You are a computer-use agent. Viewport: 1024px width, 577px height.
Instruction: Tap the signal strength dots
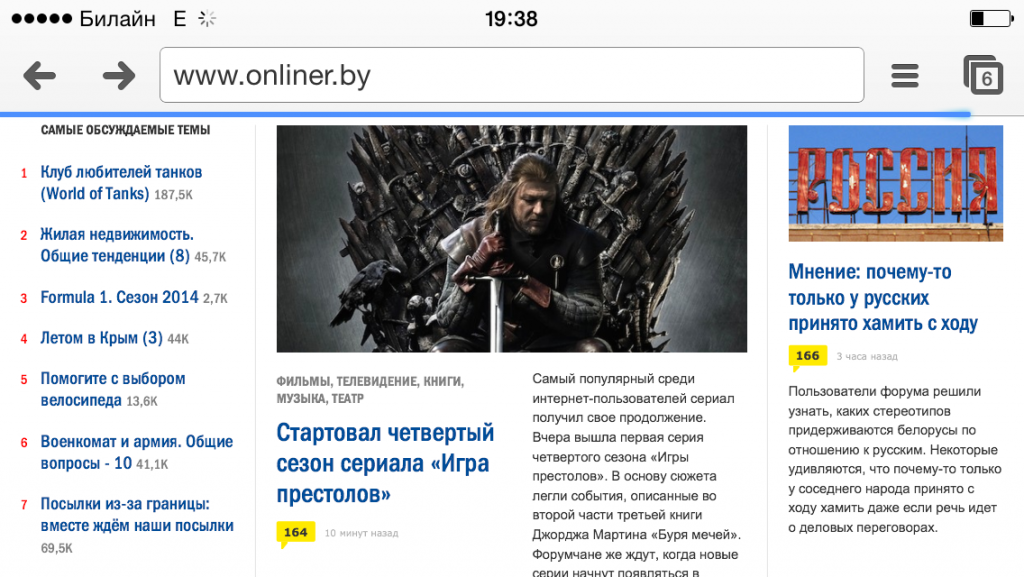[x=42, y=19]
